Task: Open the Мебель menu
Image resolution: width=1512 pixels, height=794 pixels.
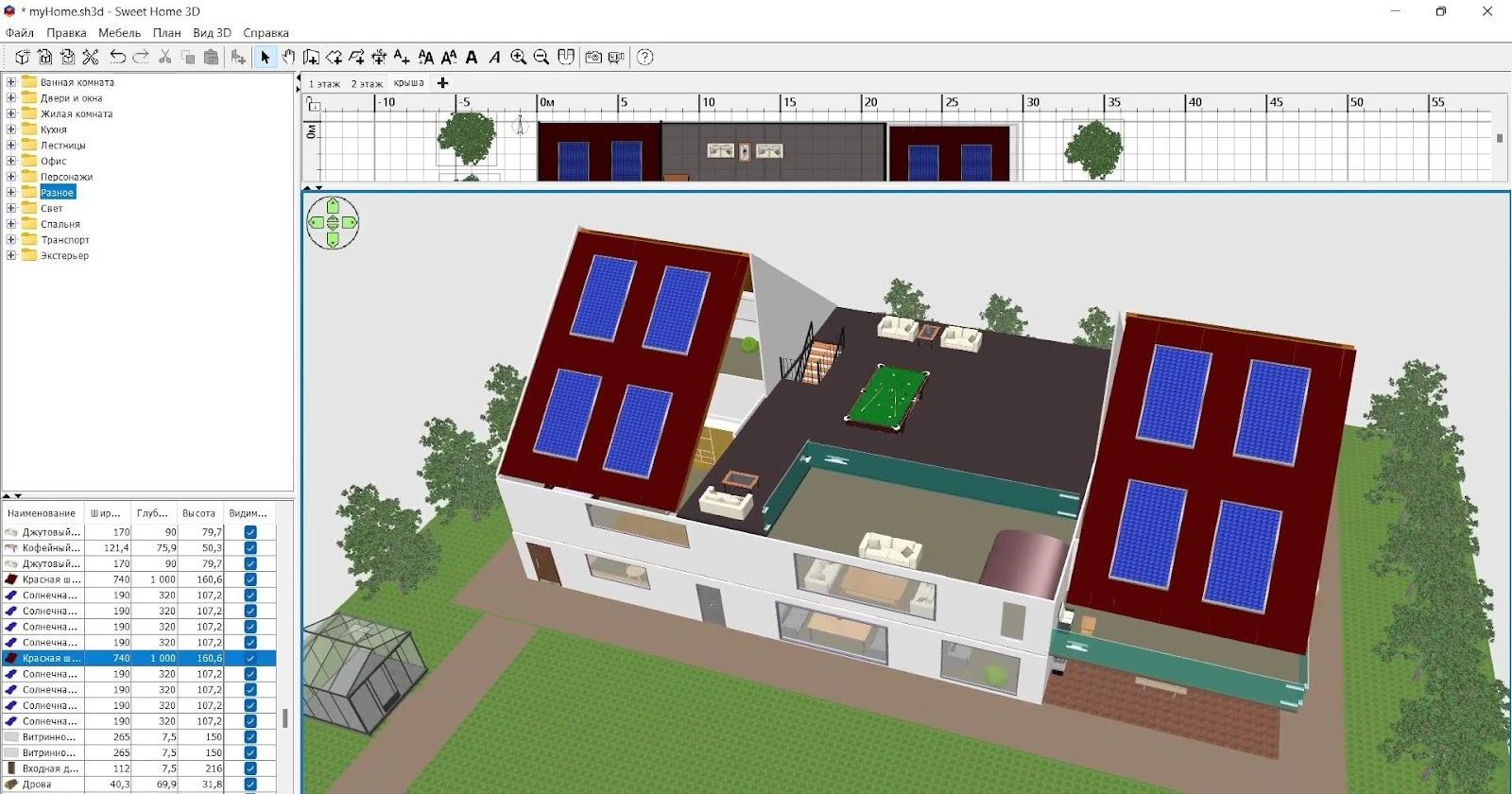Action: pos(119,32)
